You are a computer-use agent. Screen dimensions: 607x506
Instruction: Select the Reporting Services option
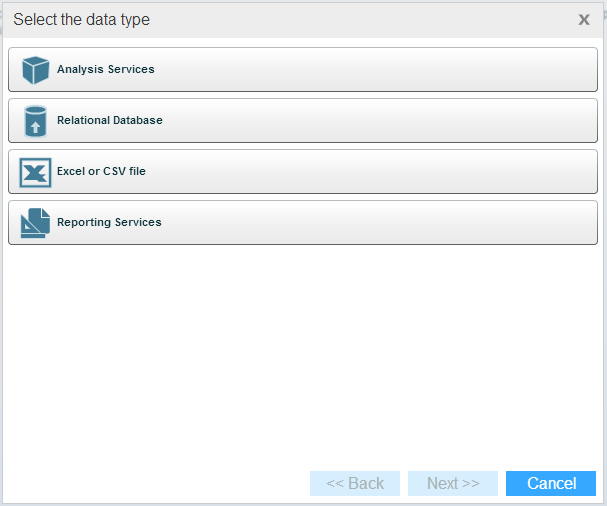[x=302, y=223]
